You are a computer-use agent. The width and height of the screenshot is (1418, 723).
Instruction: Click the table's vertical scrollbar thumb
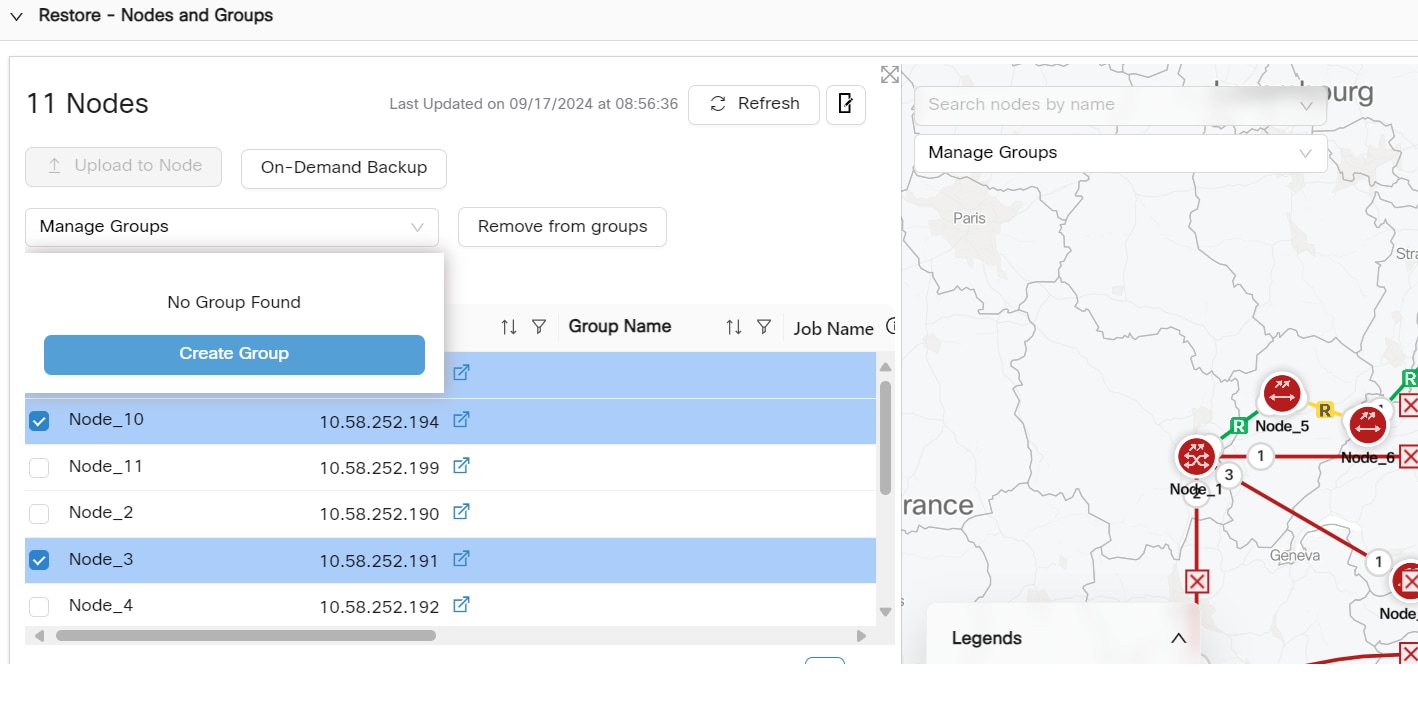885,437
